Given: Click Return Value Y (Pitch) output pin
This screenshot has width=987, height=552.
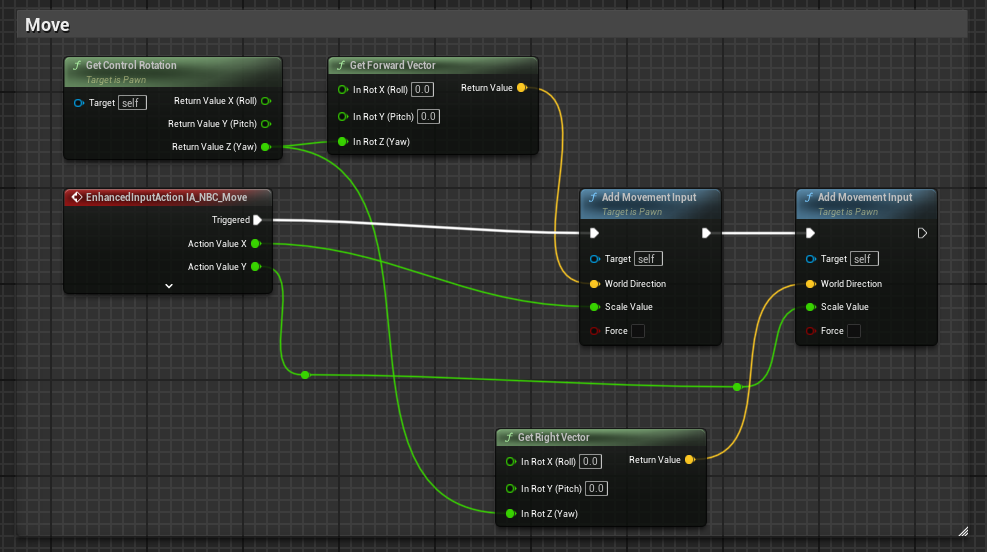Looking at the screenshot, I should (x=266, y=124).
